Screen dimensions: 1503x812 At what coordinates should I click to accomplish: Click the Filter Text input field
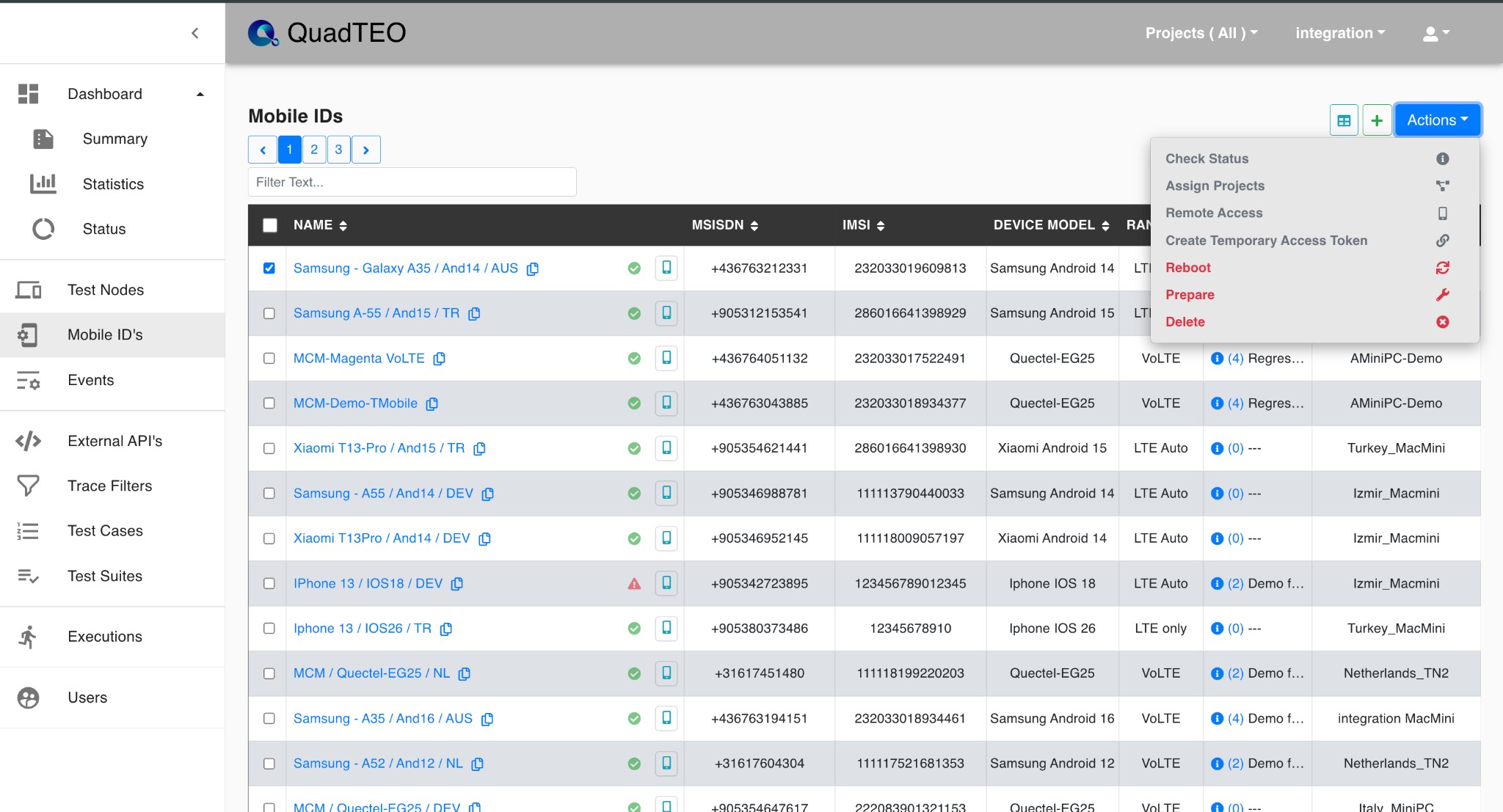coord(412,182)
